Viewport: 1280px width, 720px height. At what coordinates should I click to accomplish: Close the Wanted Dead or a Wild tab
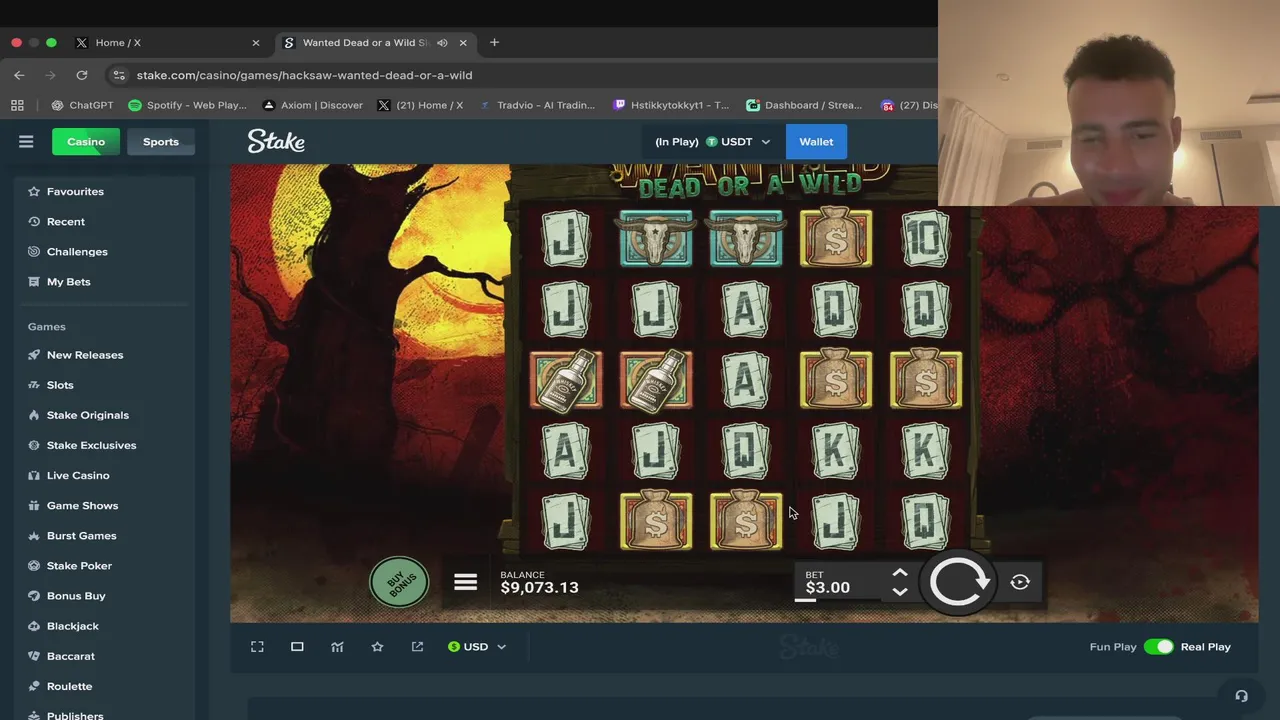463,43
